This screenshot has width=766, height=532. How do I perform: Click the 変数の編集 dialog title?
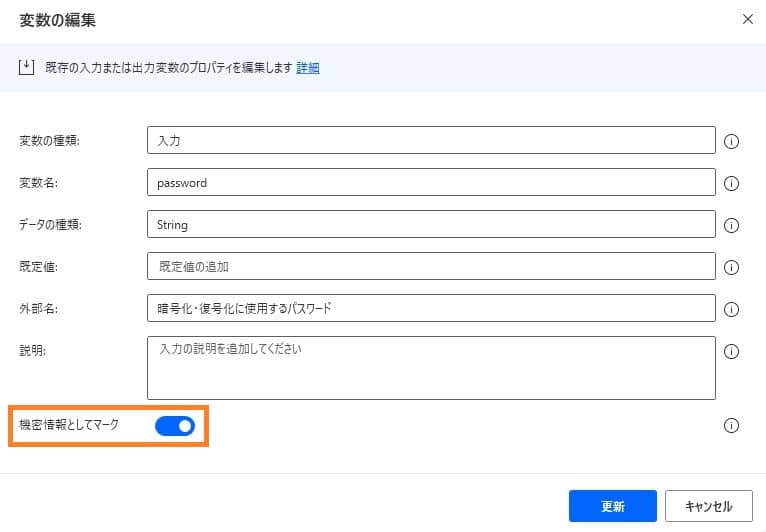click(58, 20)
